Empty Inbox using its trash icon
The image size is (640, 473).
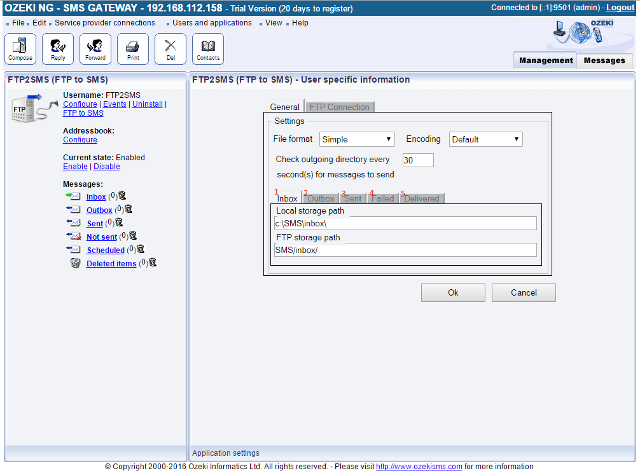(x=122, y=196)
